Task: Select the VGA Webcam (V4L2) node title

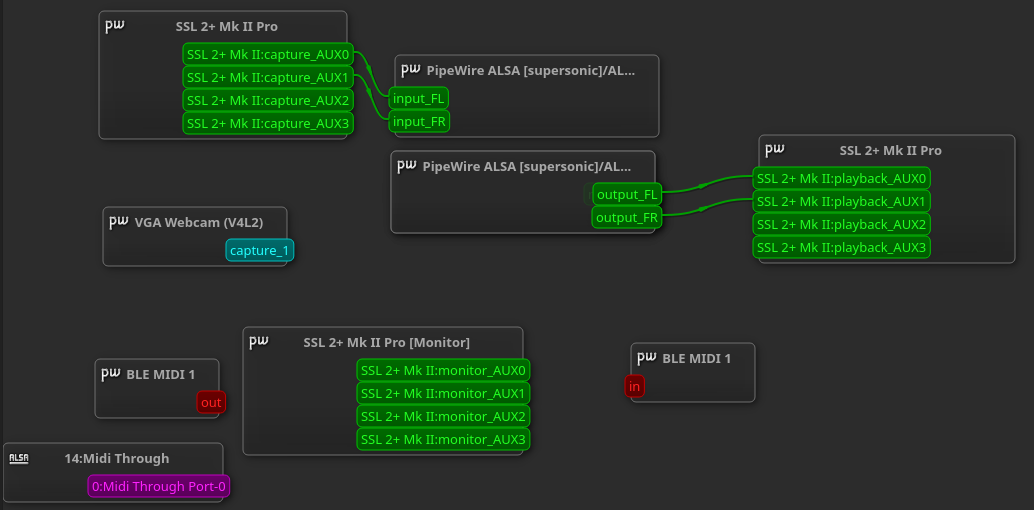Action: 198,222
